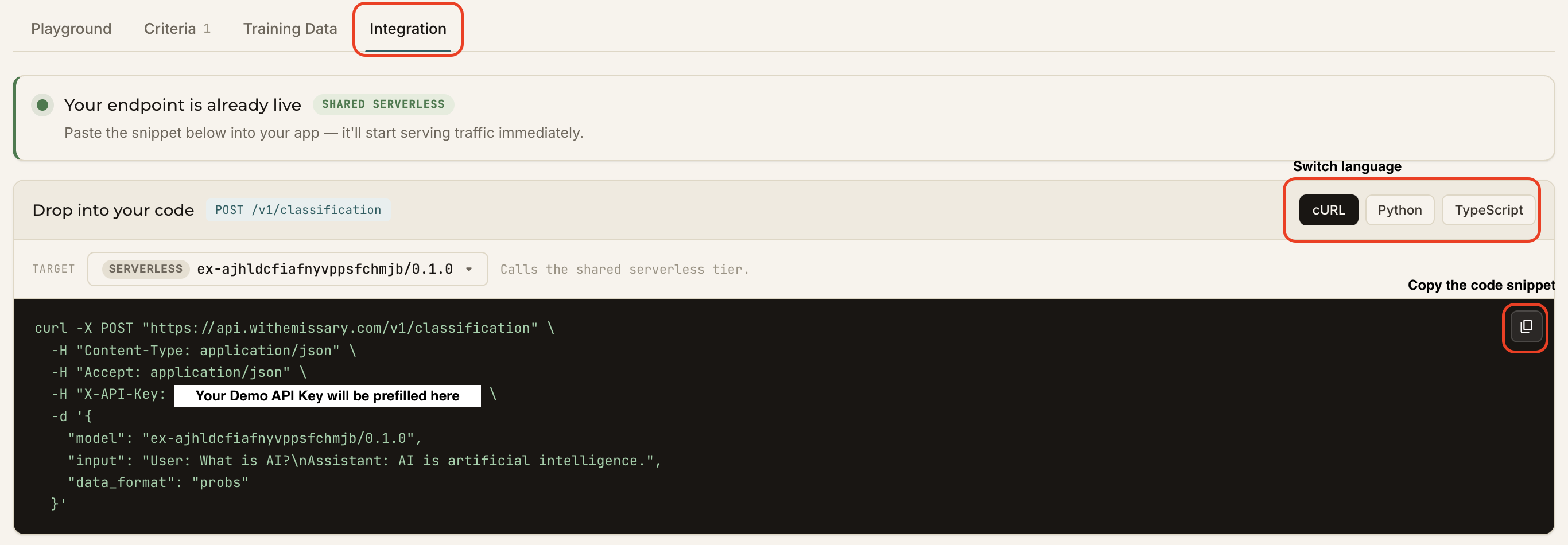
Task: Click the 'Calls the shared serverless tier.' note
Action: pyautogui.click(x=624, y=270)
